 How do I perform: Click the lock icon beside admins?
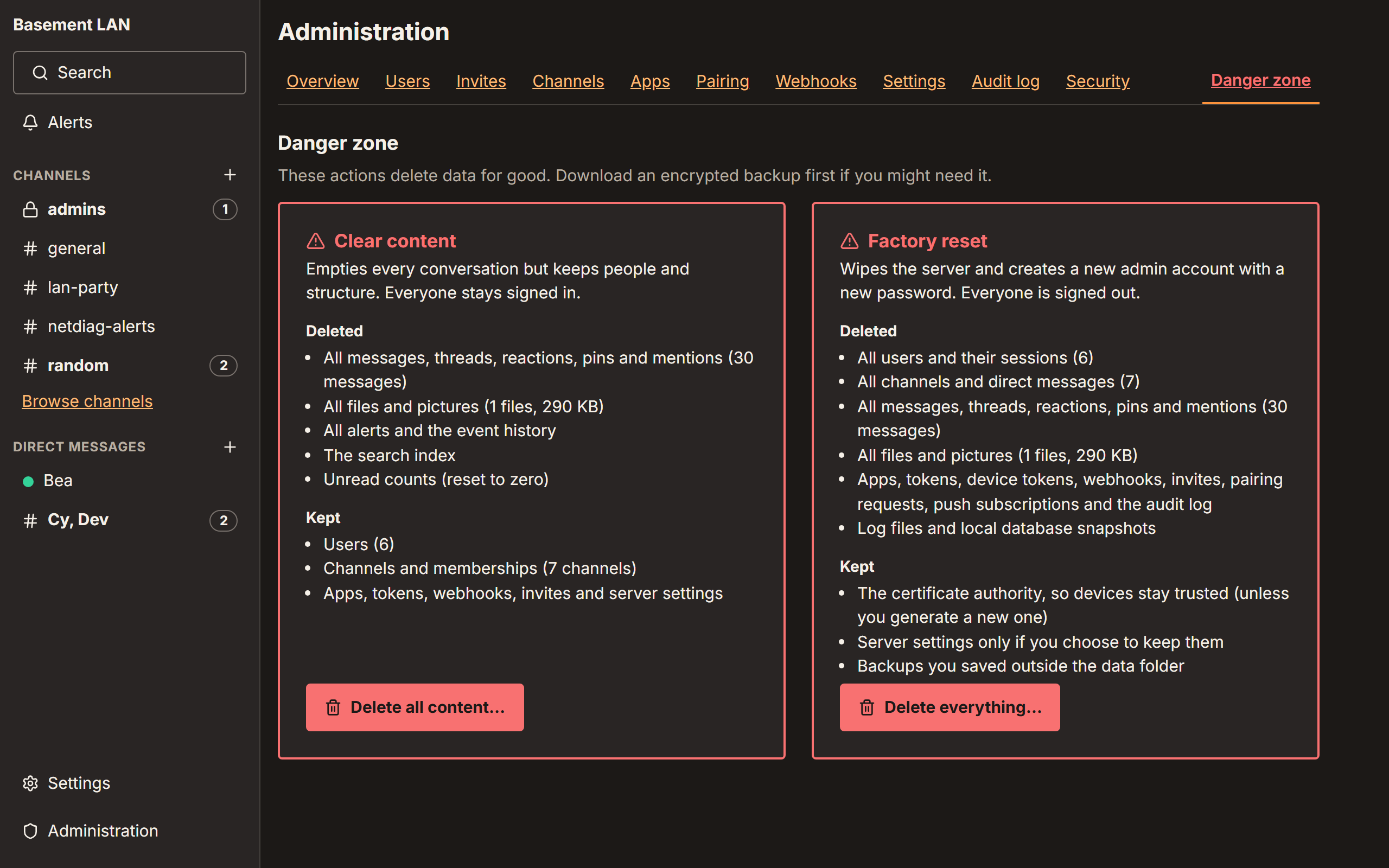pyautogui.click(x=30, y=209)
